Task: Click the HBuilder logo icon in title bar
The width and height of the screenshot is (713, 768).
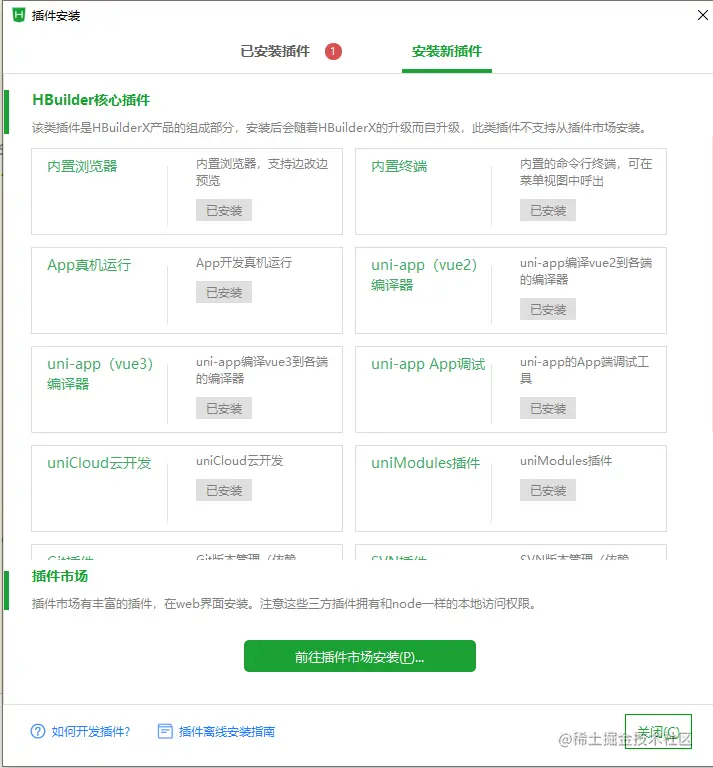Action: pos(19,15)
